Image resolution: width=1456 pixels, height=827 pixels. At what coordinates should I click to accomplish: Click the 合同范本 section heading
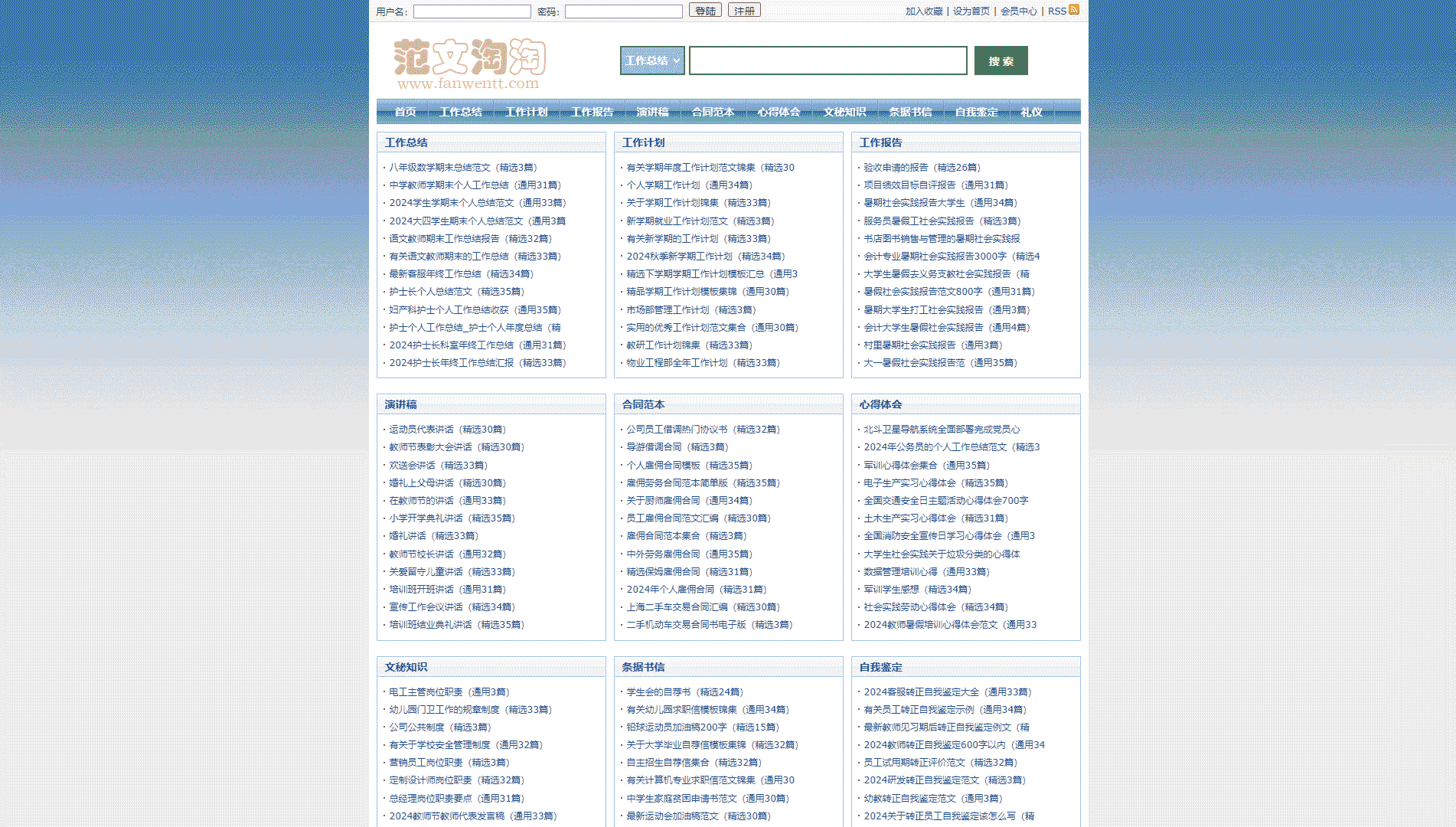click(644, 404)
